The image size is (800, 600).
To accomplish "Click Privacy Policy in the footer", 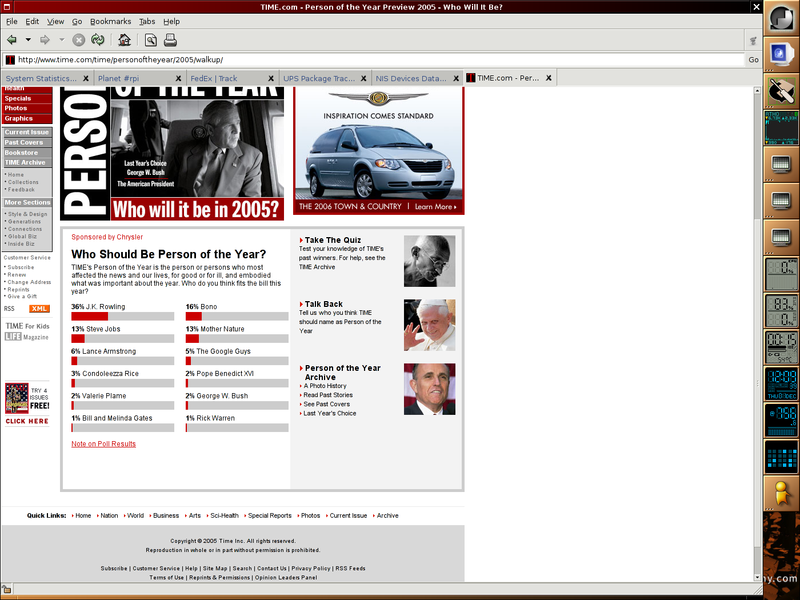I will (311, 568).
